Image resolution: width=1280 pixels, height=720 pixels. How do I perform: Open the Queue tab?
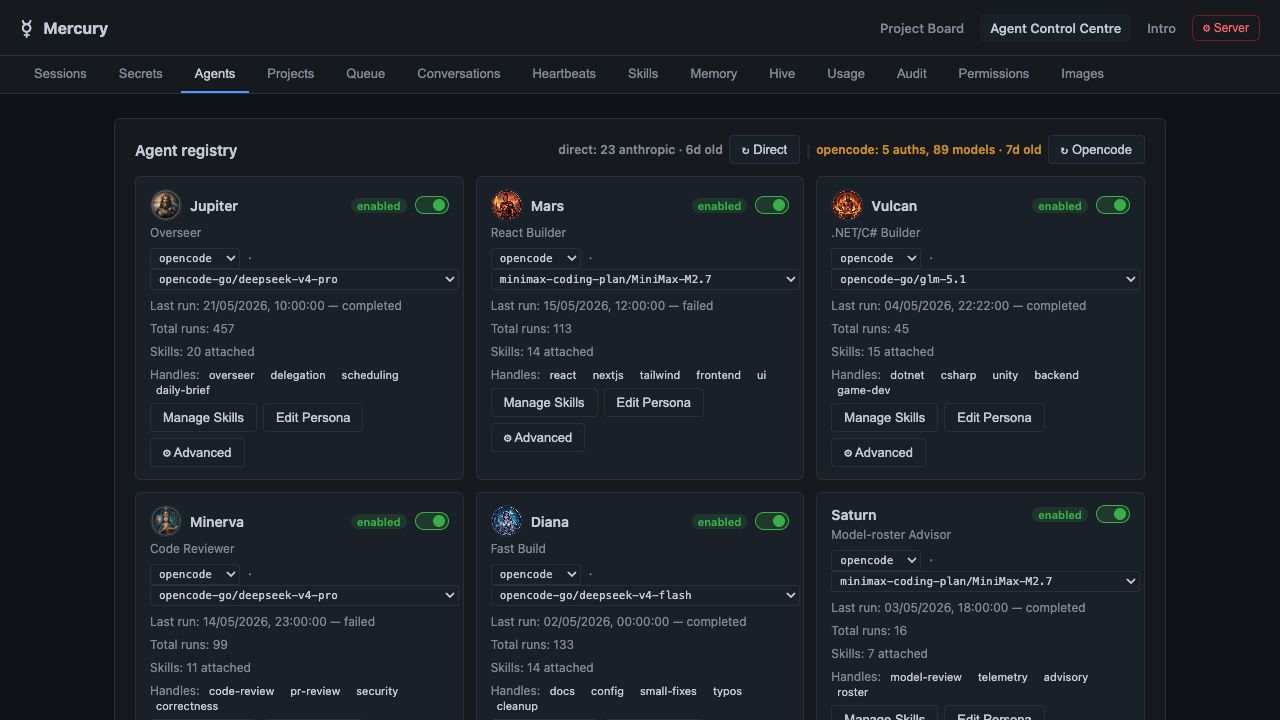point(365,73)
